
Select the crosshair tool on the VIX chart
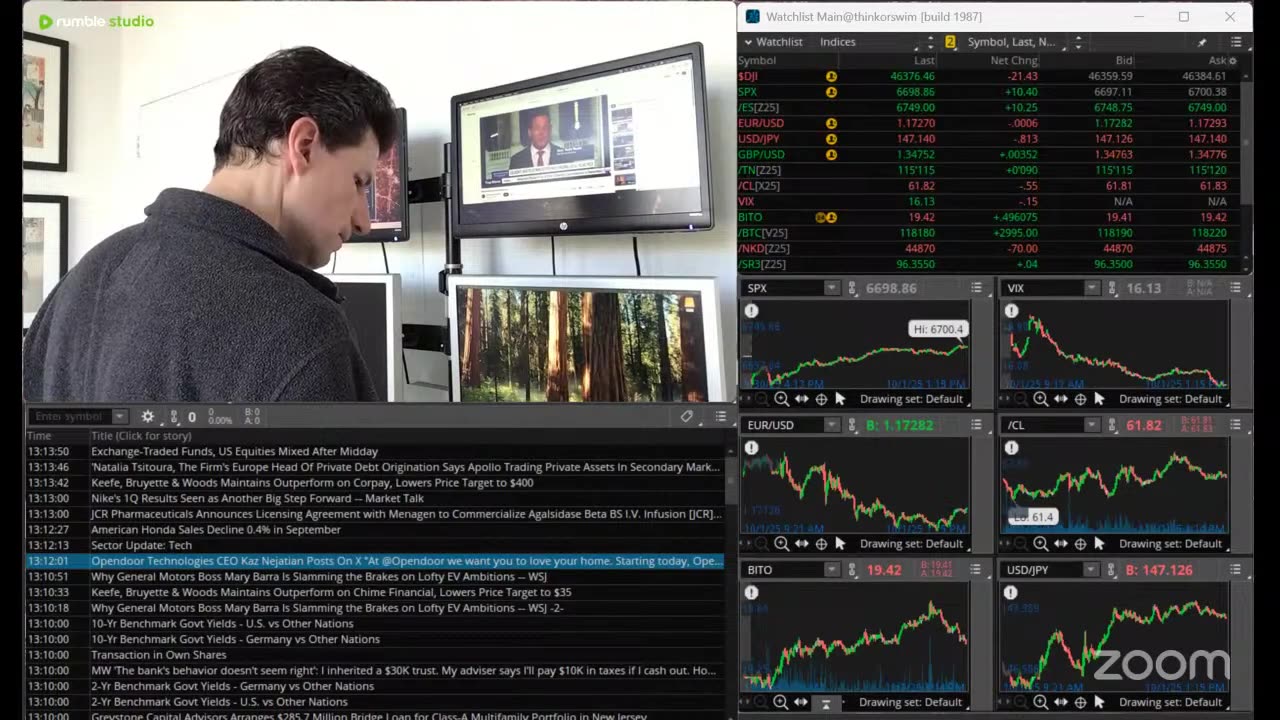(1080, 399)
